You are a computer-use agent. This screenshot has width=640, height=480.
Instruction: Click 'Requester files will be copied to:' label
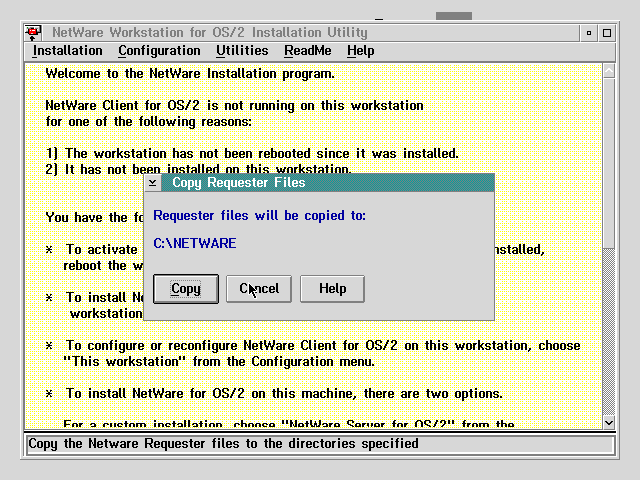260,216
